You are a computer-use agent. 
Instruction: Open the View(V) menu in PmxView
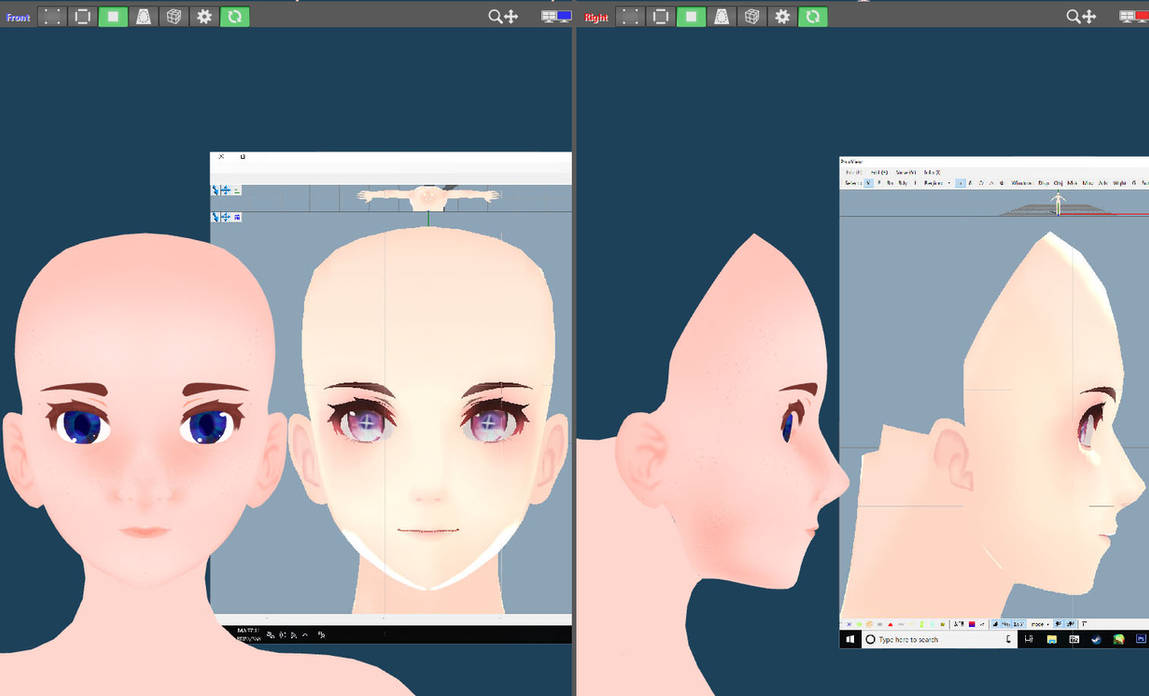pyautogui.click(x=906, y=172)
